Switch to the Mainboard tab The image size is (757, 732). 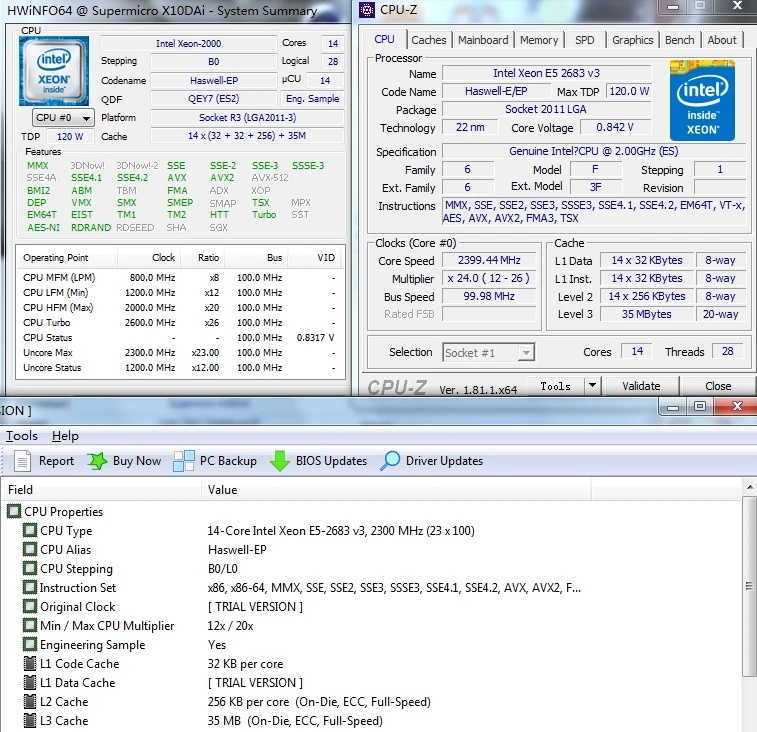(x=483, y=40)
